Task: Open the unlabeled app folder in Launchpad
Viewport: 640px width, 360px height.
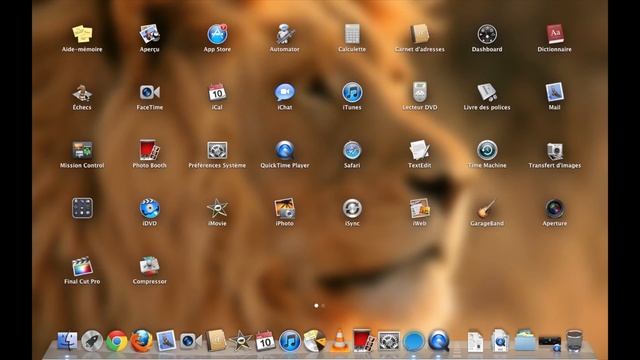Action: click(82, 208)
